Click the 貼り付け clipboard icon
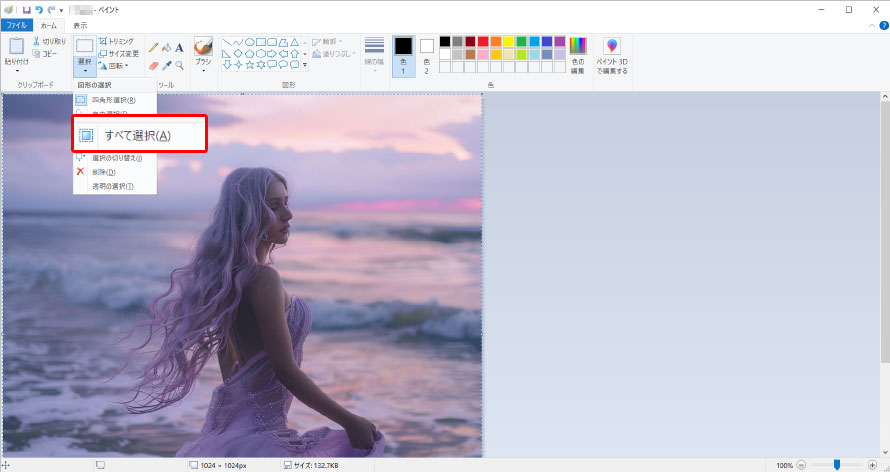The width and height of the screenshot is (890, 472). (x=16, y=46)
